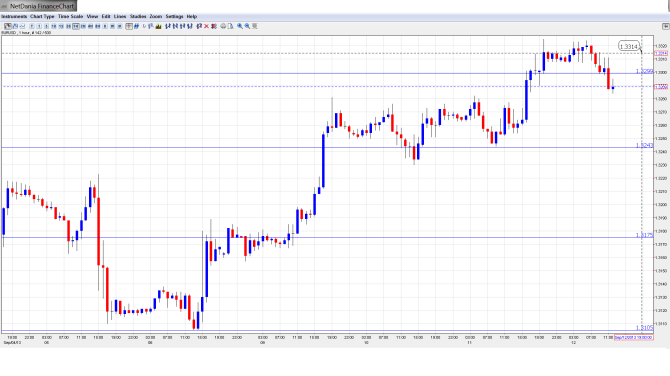The width and height of the screenshot is (670, 376).
Task: Open the Help menu
Action: [191, 16]
